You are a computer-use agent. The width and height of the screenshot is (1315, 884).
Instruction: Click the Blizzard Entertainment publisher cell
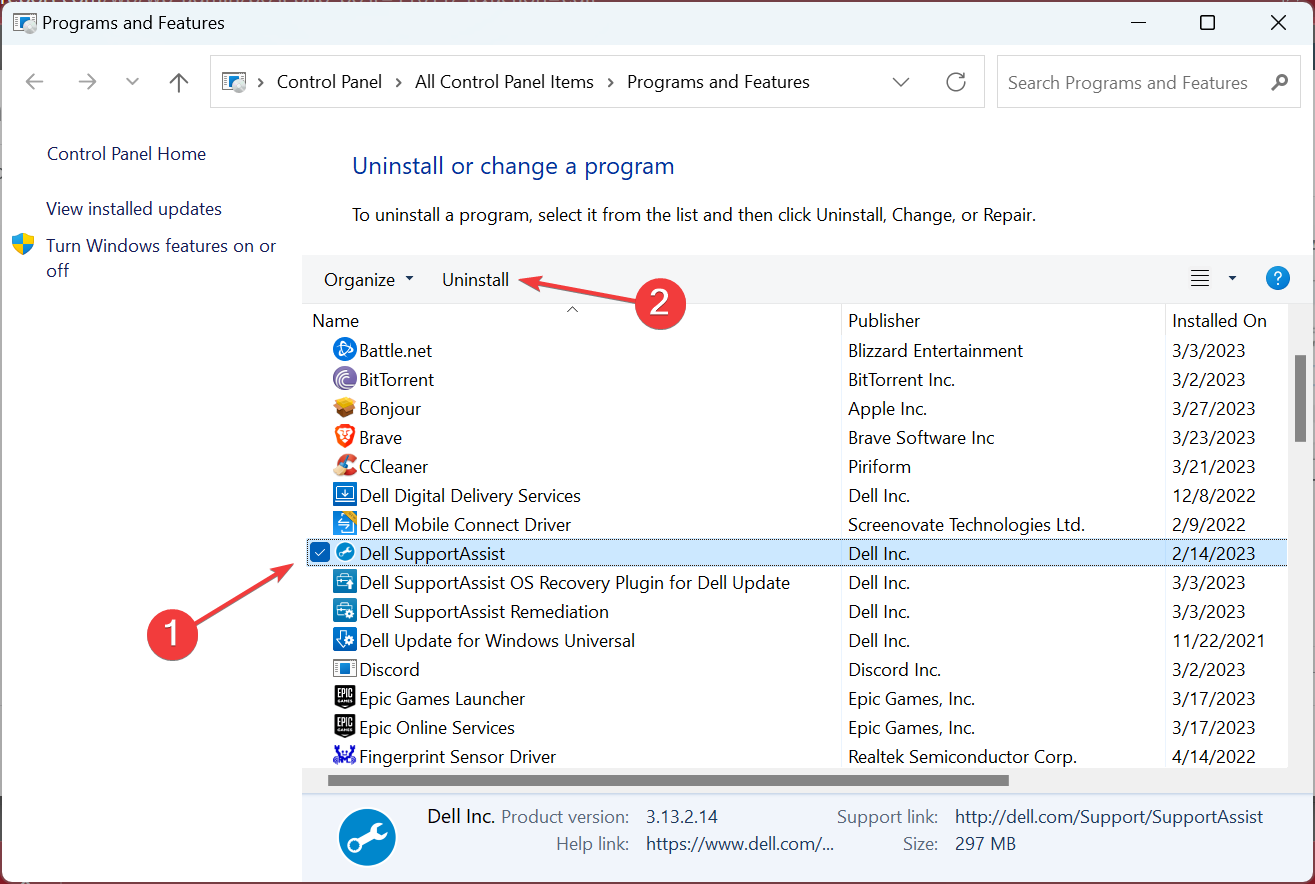[936, 351]
